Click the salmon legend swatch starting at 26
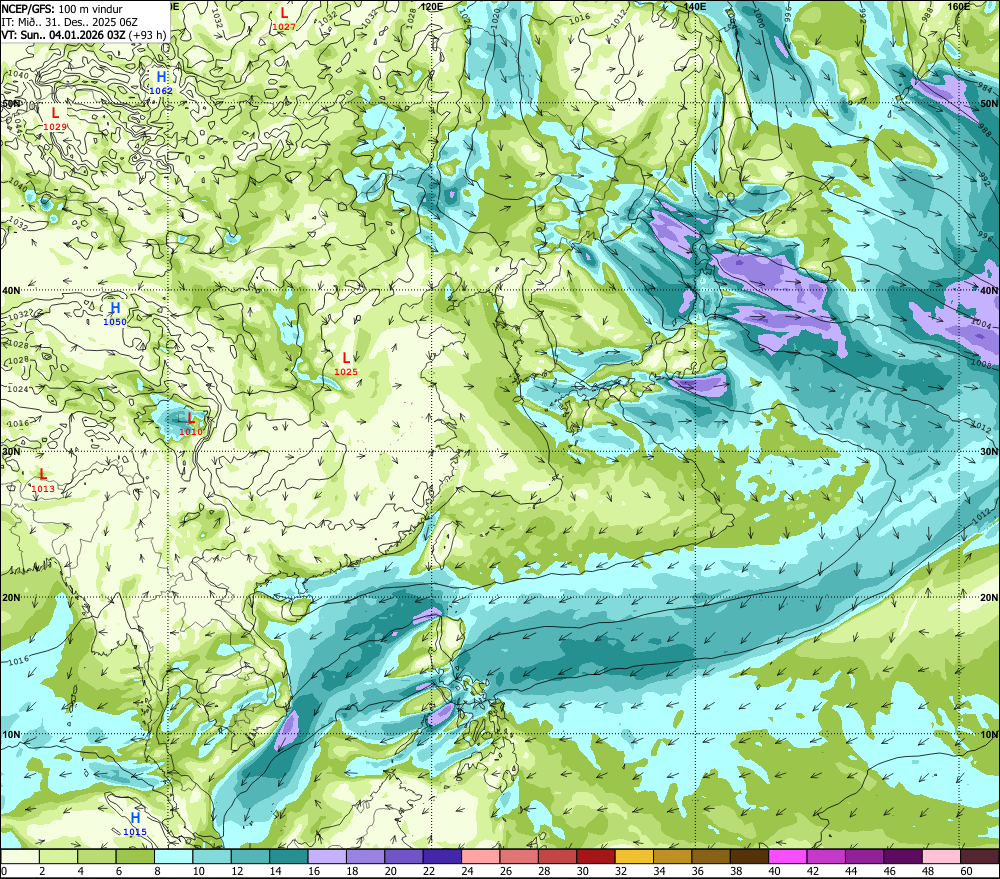This screenshot has height=879, width=1000. pos(519,857)
